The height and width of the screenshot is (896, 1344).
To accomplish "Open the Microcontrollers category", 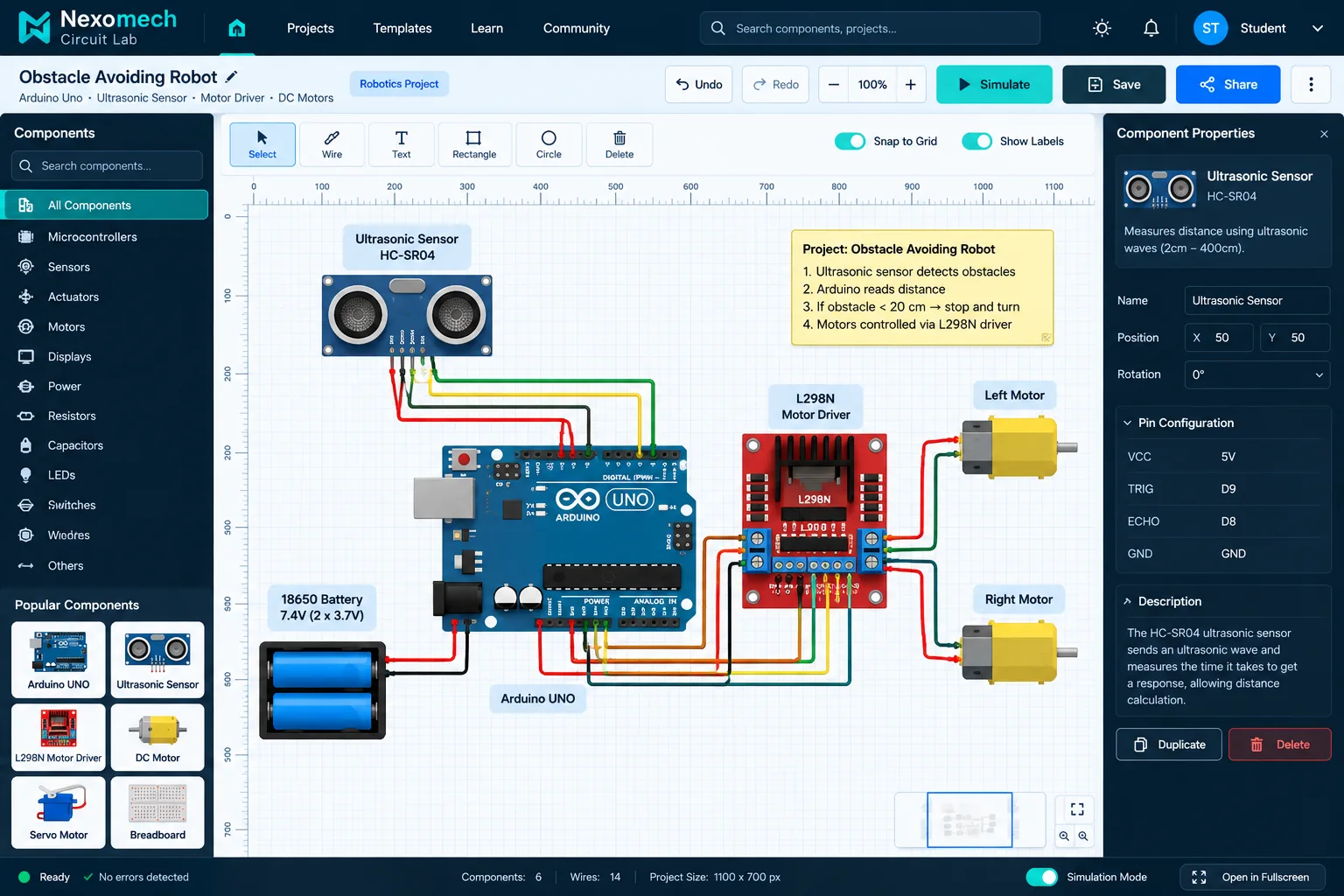I will [106, 237].
